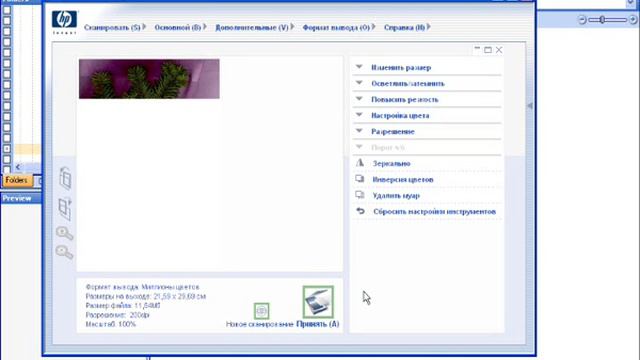Click the HP logo
This screenshot has width=640, height=360.
point(64,22)
